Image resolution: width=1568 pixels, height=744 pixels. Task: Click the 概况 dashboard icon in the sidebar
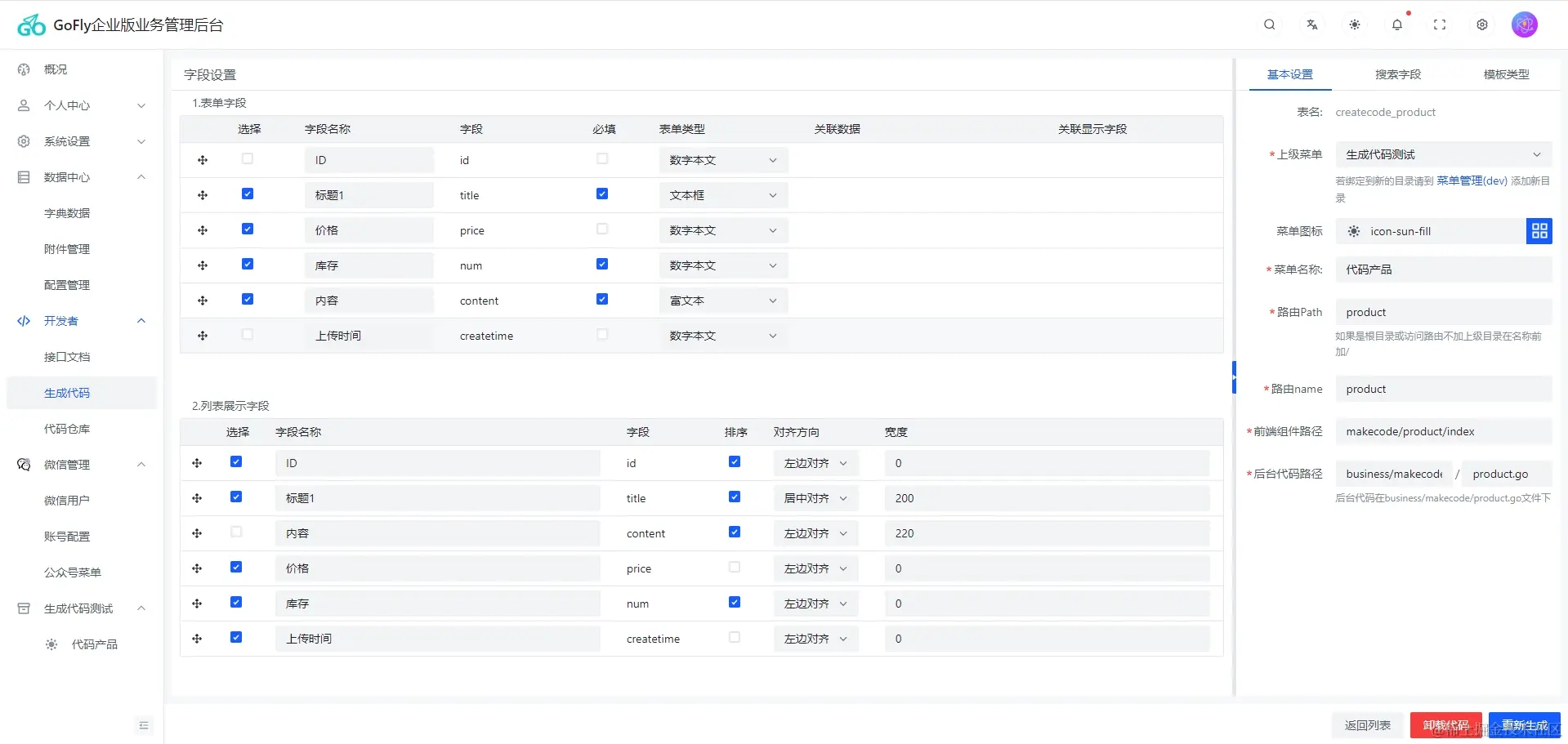click(24, 69)
